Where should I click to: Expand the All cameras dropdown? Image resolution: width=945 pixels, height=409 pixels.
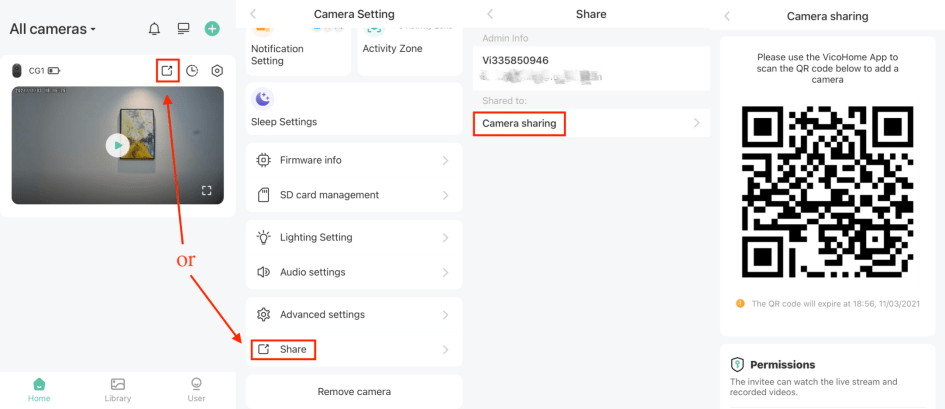(53, 29)
